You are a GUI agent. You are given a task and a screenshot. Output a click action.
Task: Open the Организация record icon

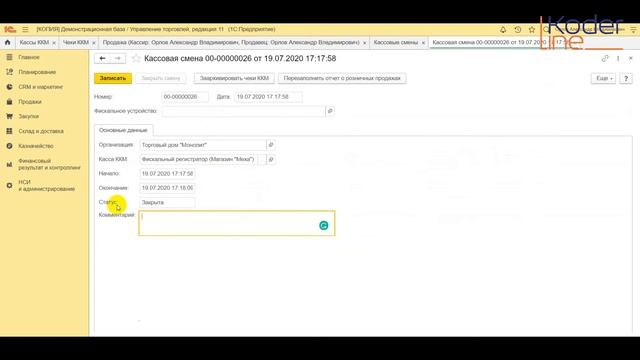click(x=271, y=145)
